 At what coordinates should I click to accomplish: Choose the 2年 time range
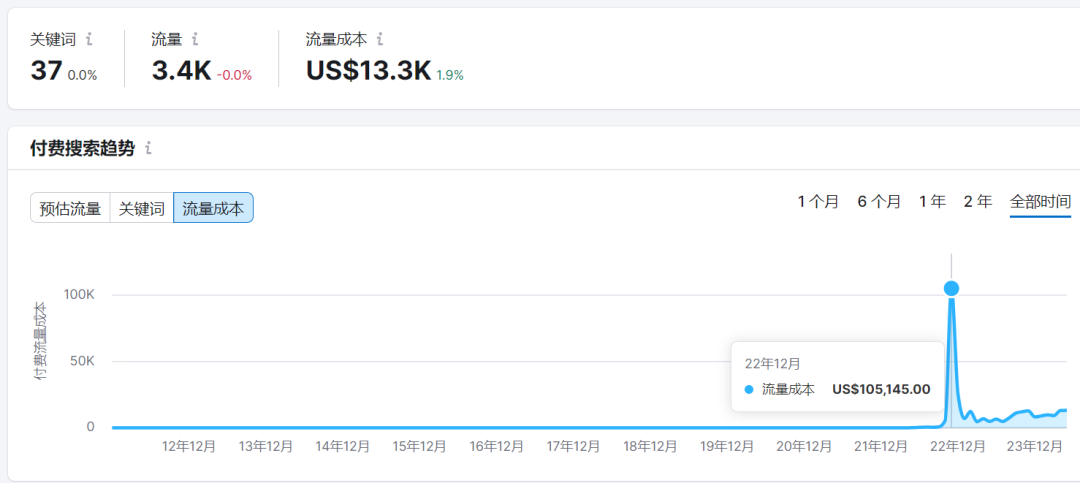(977, 201)
